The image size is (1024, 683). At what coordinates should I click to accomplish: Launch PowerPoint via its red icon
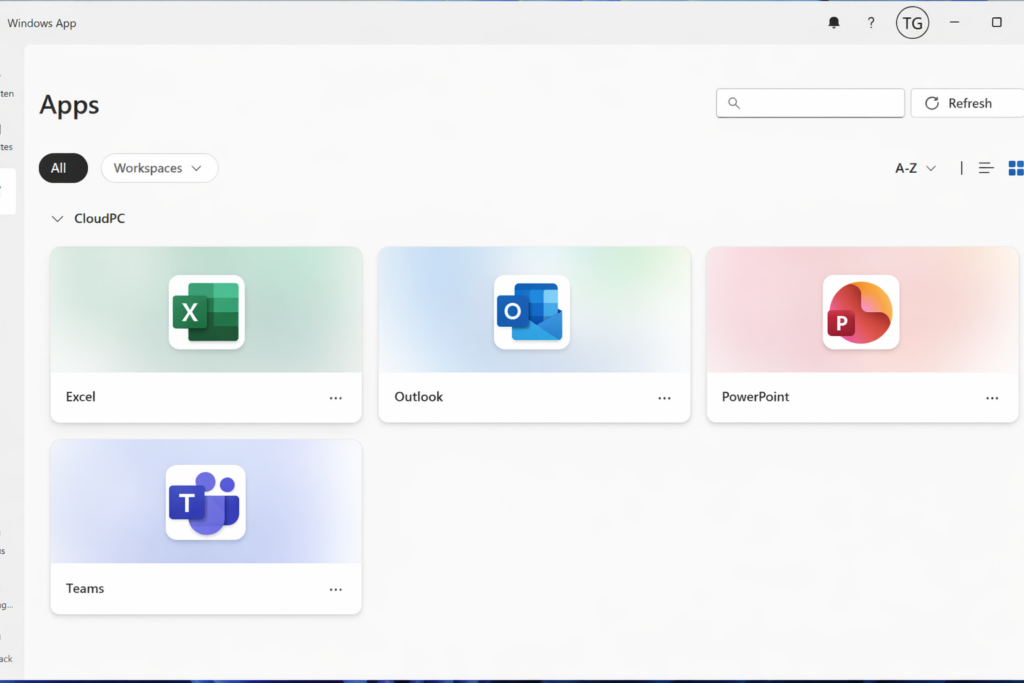pyautogui.click(x=860, y=312)
